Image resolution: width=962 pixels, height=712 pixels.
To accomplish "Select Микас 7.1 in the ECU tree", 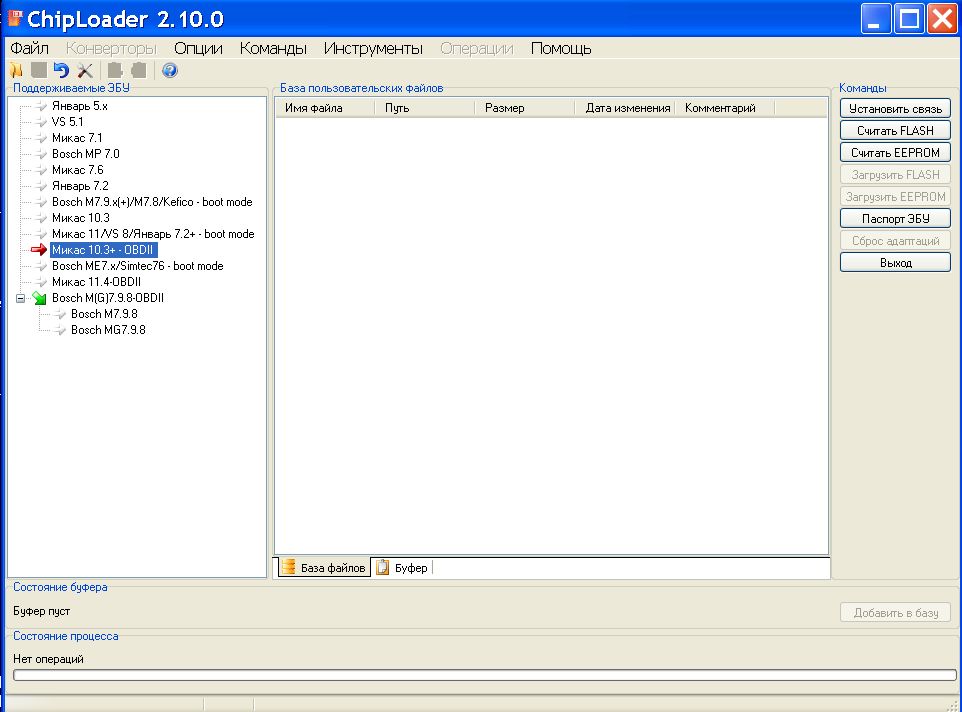I will click(x=77, y=138).
